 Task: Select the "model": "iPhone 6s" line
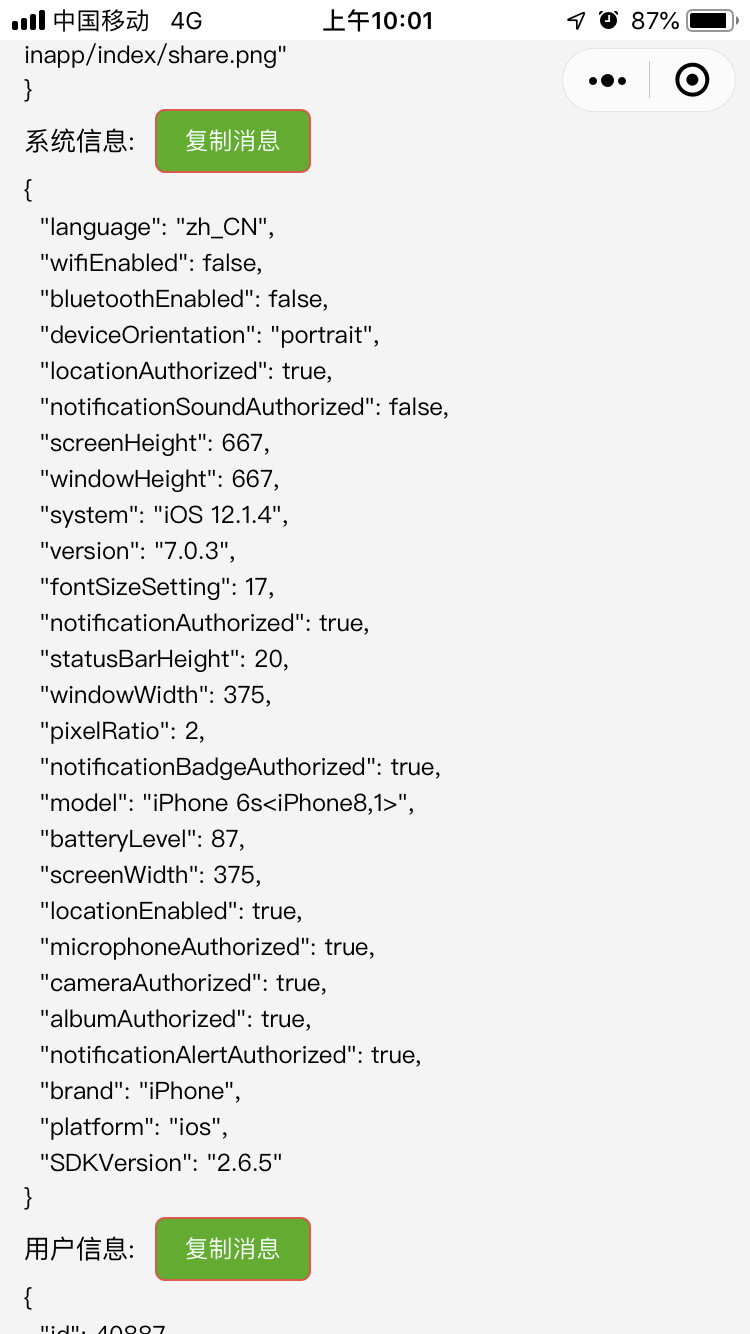pos(227,803)
